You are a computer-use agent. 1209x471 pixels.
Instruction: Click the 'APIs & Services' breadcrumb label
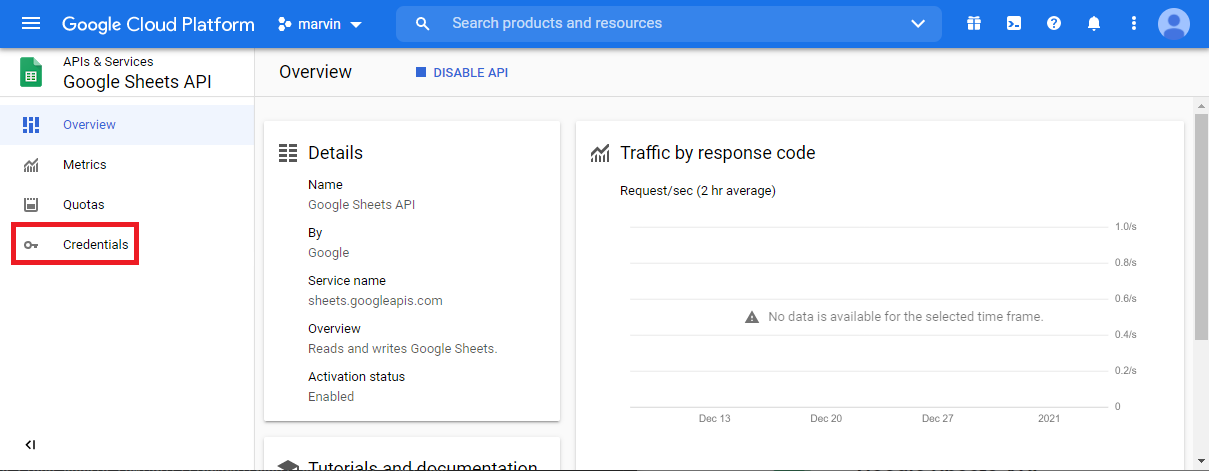108,62
